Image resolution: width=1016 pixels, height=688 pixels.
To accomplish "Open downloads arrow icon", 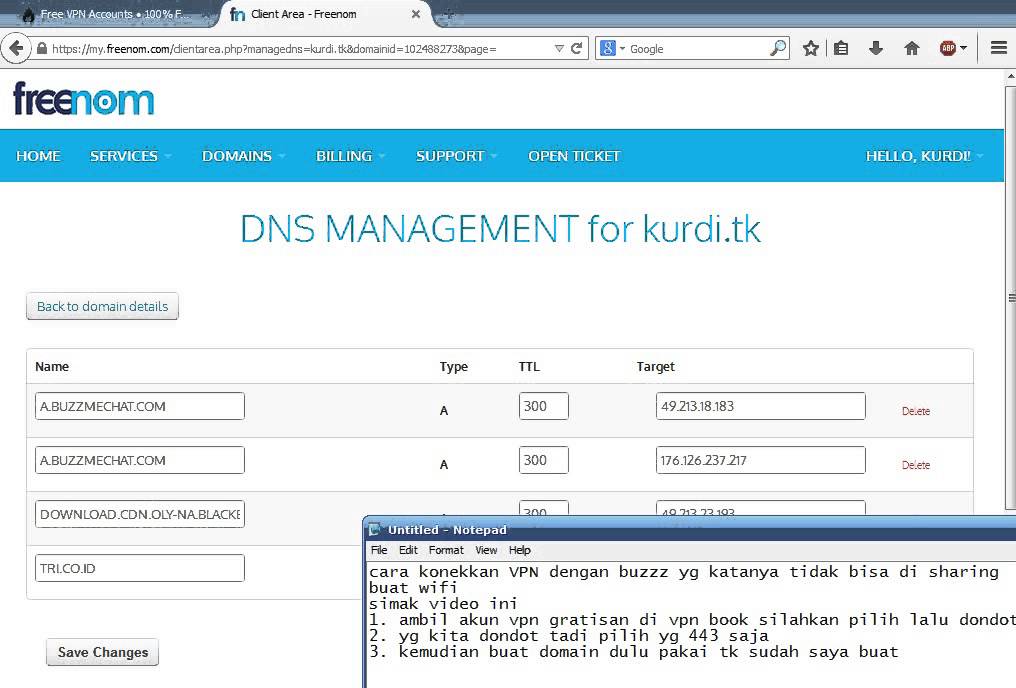I will tap(876, 49).
